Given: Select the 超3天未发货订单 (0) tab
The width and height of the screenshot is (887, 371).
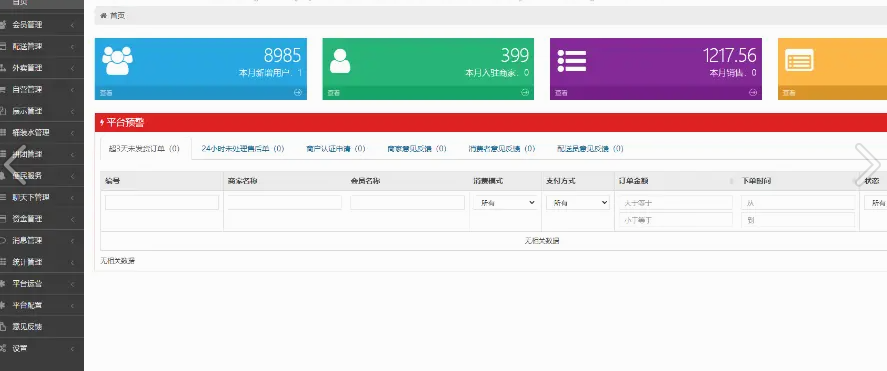Looking at the screenshot, I should (x=144, y=149).
